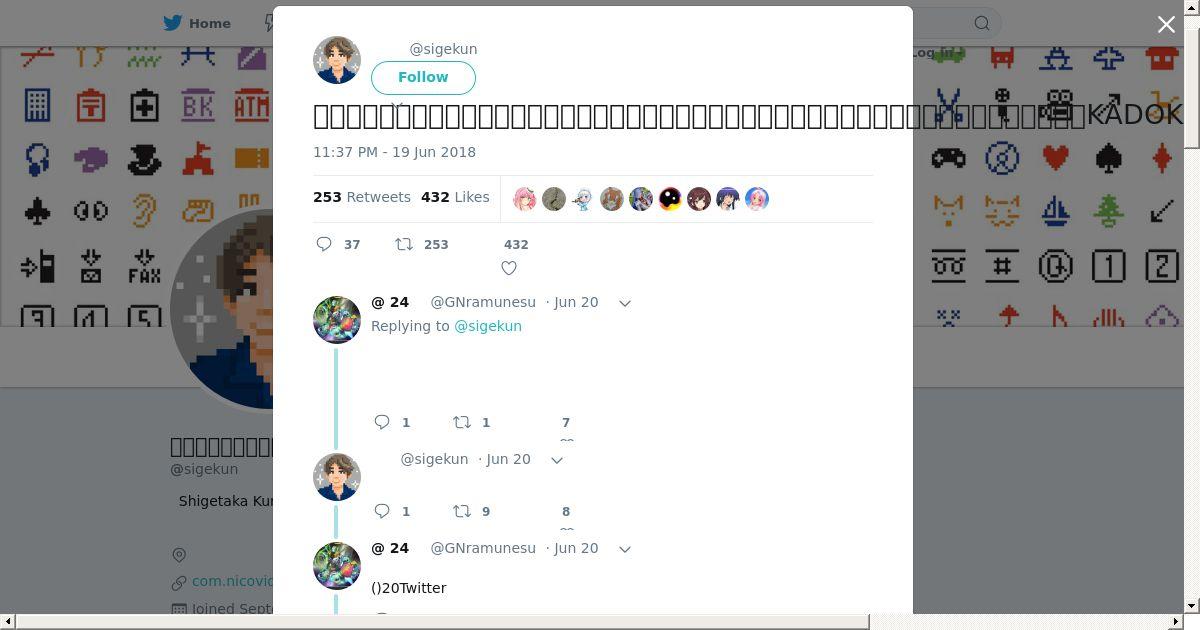Reply to sigekun's Jun 20 reply

tap(382, 511)
